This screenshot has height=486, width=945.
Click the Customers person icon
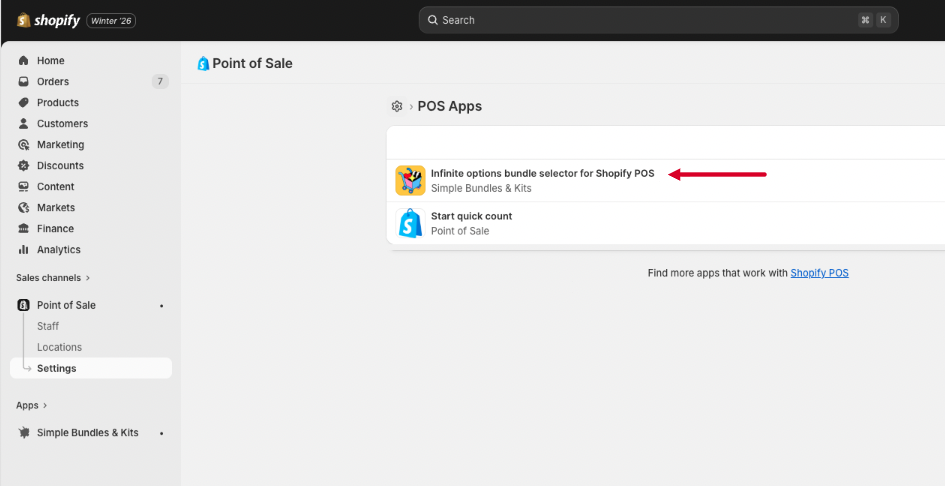click(x=24, y=124)
